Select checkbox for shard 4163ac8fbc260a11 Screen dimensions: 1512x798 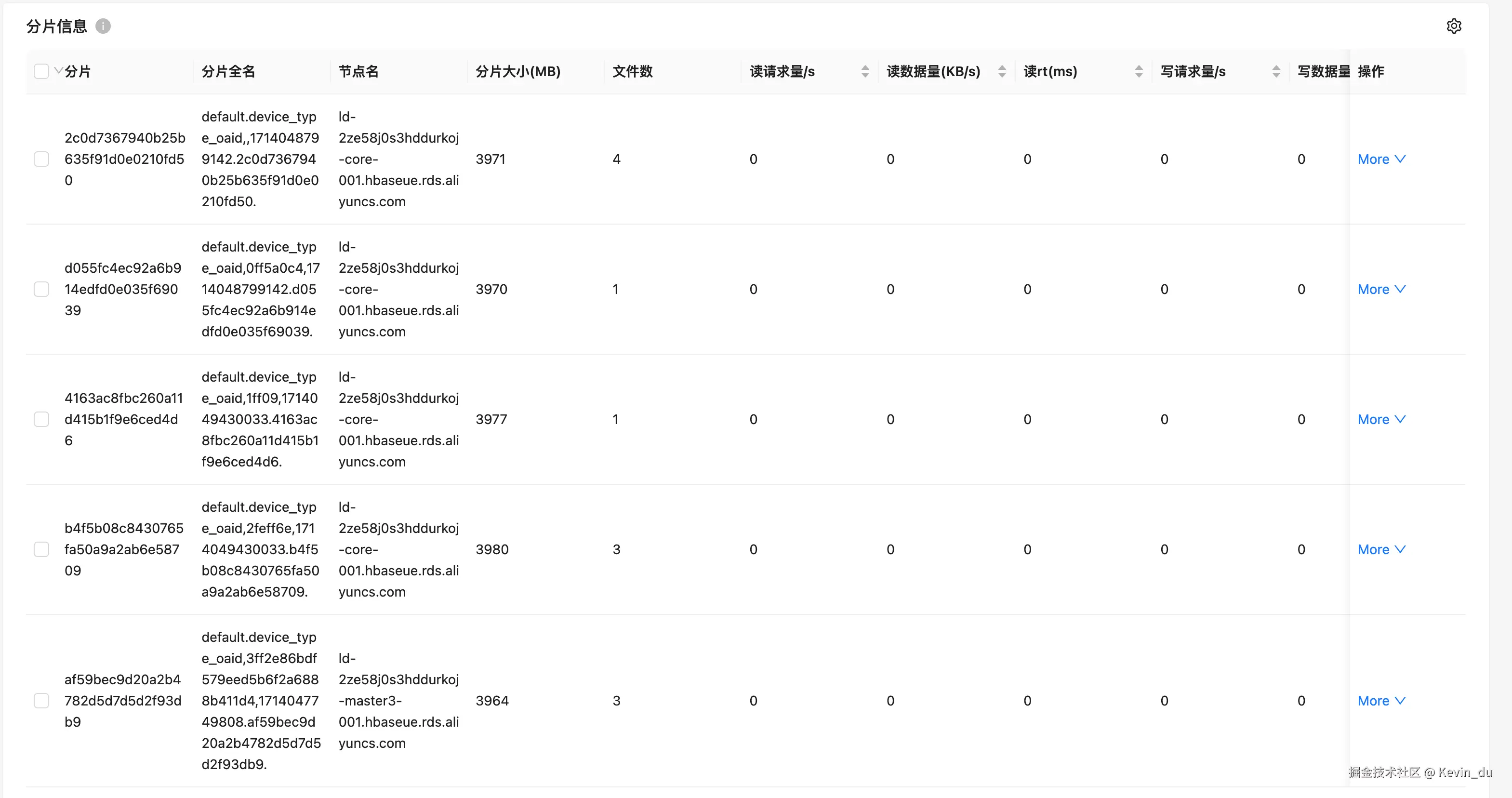tap(41, 419)
